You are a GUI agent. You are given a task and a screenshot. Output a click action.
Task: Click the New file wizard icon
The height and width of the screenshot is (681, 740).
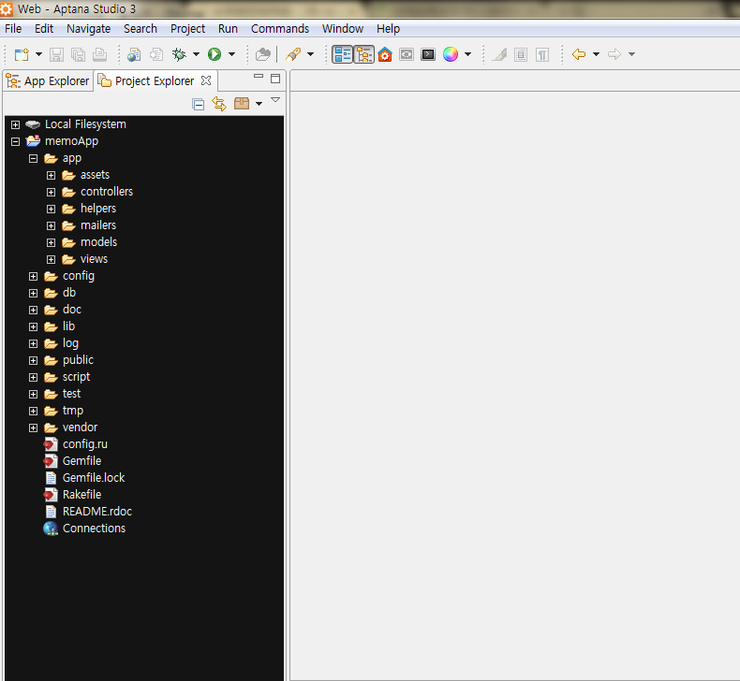click(22, 55)
